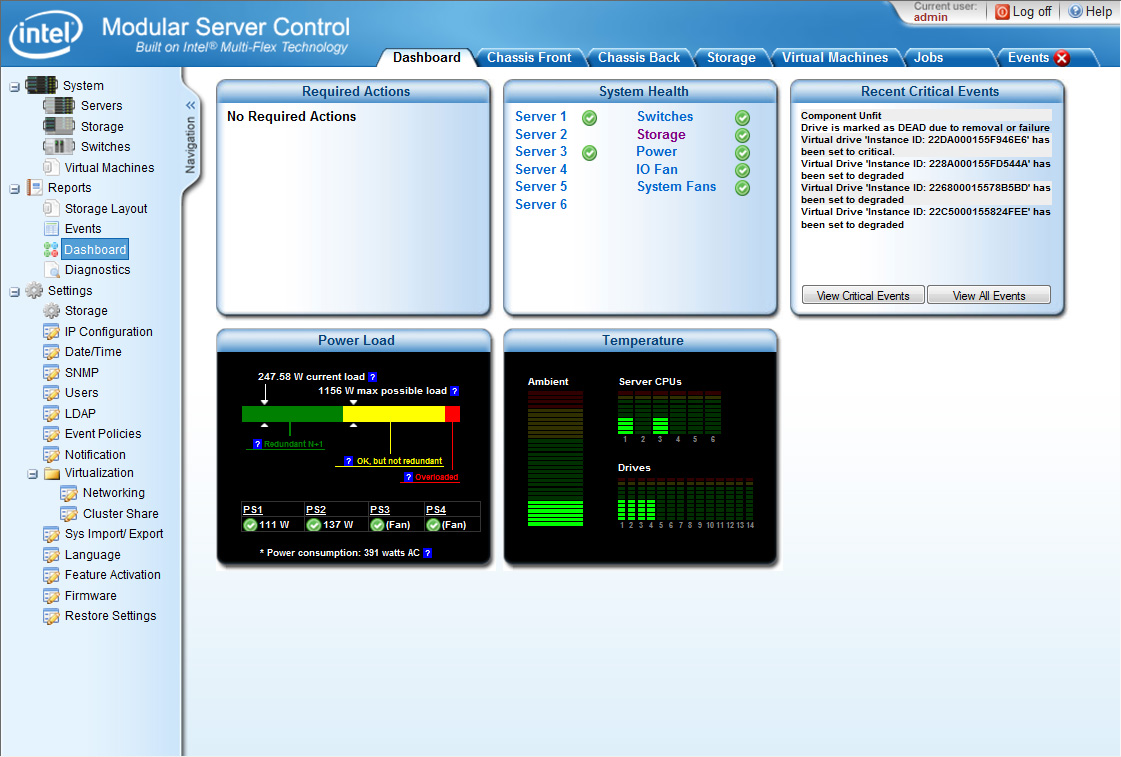This screenshot has width=1121, height=757.
Task: Collapse the Reports tree node
Action: pos(14,189)
